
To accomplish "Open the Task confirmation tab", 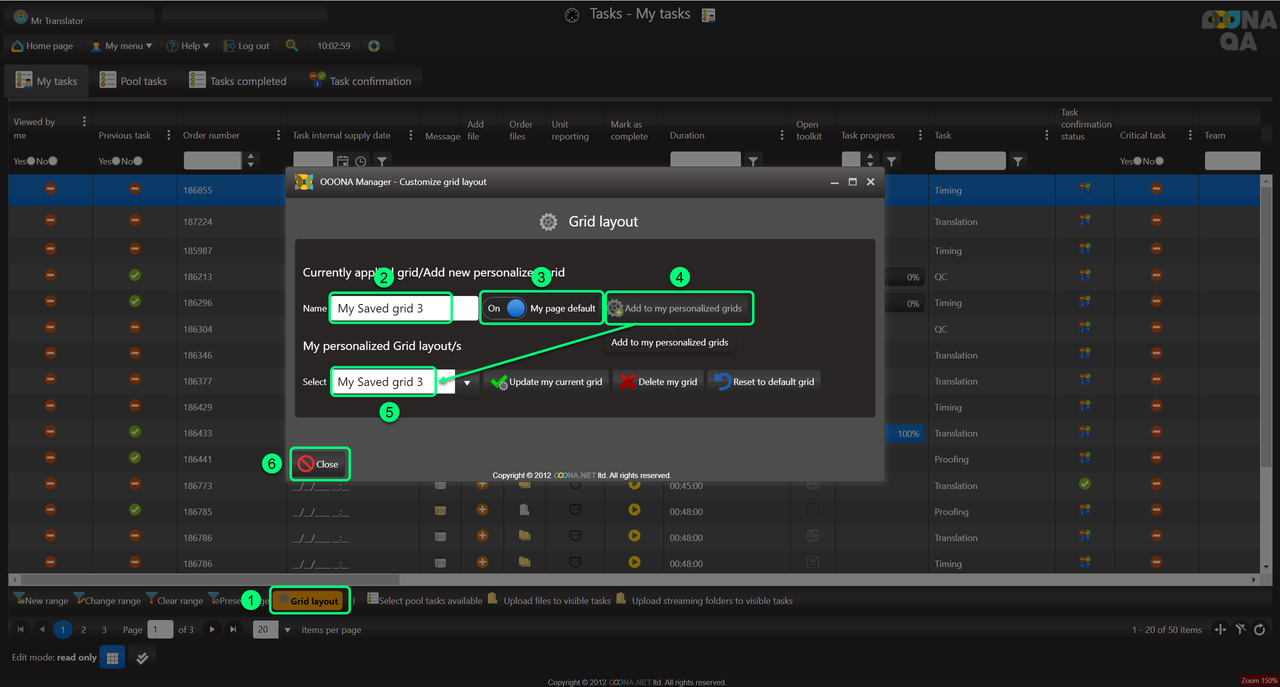I will pyautogui.click(x=360, y=81).
